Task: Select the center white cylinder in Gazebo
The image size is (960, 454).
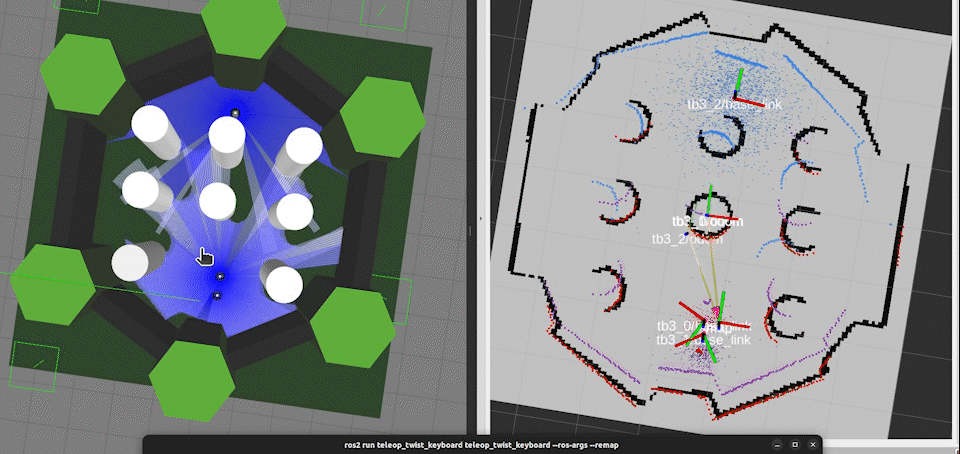Action: coord(217,201)
